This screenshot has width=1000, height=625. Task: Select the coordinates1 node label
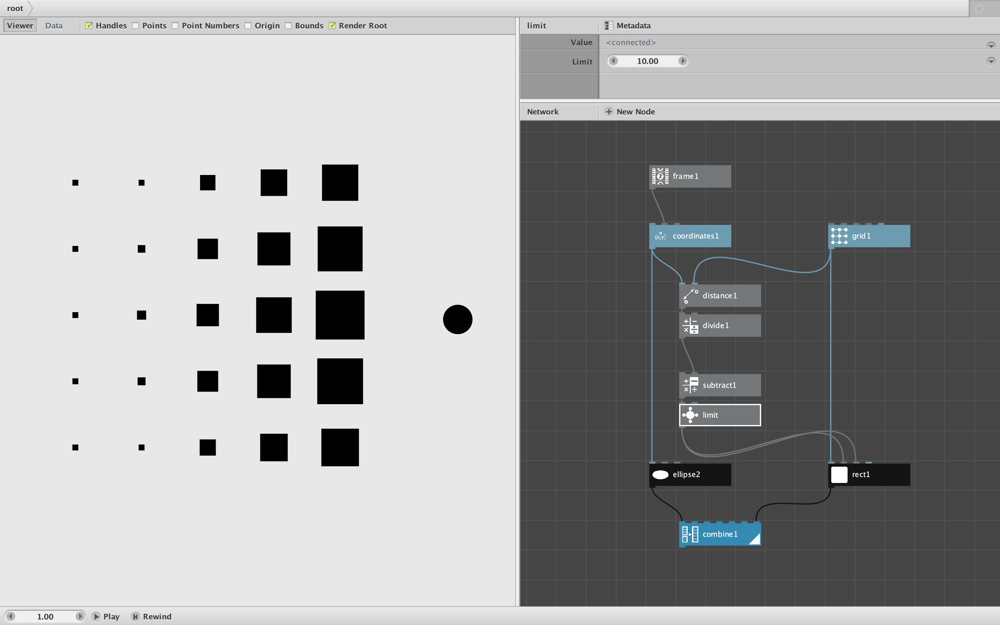pyautogui.click(x=695, y=236)
